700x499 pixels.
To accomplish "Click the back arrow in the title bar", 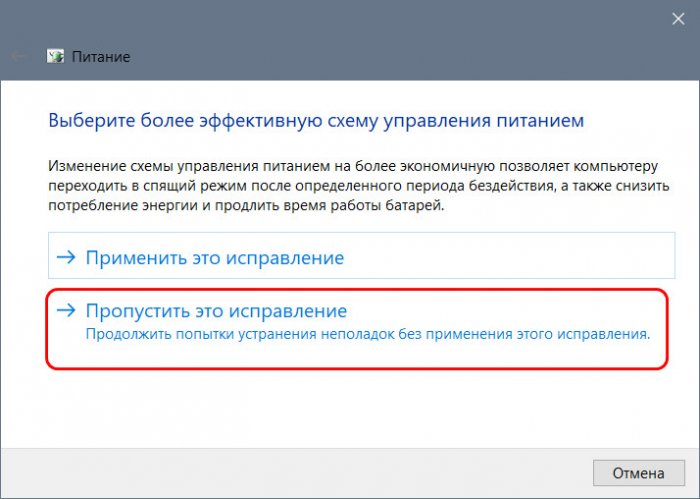I will (x=19, y=57).
